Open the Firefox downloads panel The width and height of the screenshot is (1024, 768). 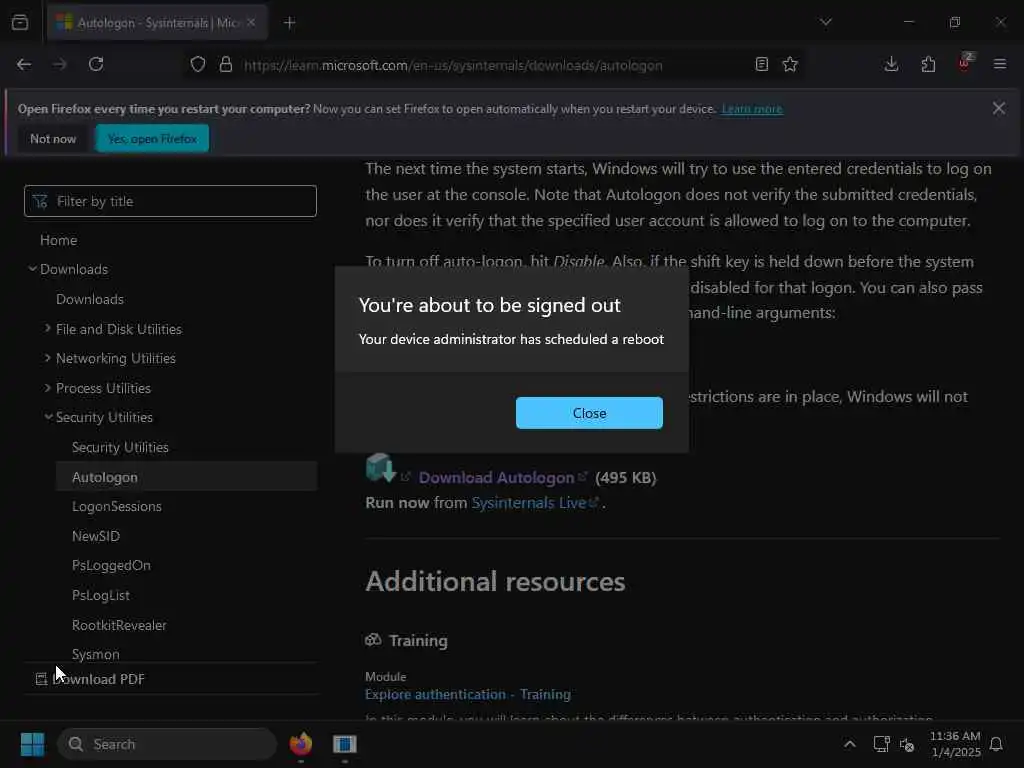click(891, 65)
